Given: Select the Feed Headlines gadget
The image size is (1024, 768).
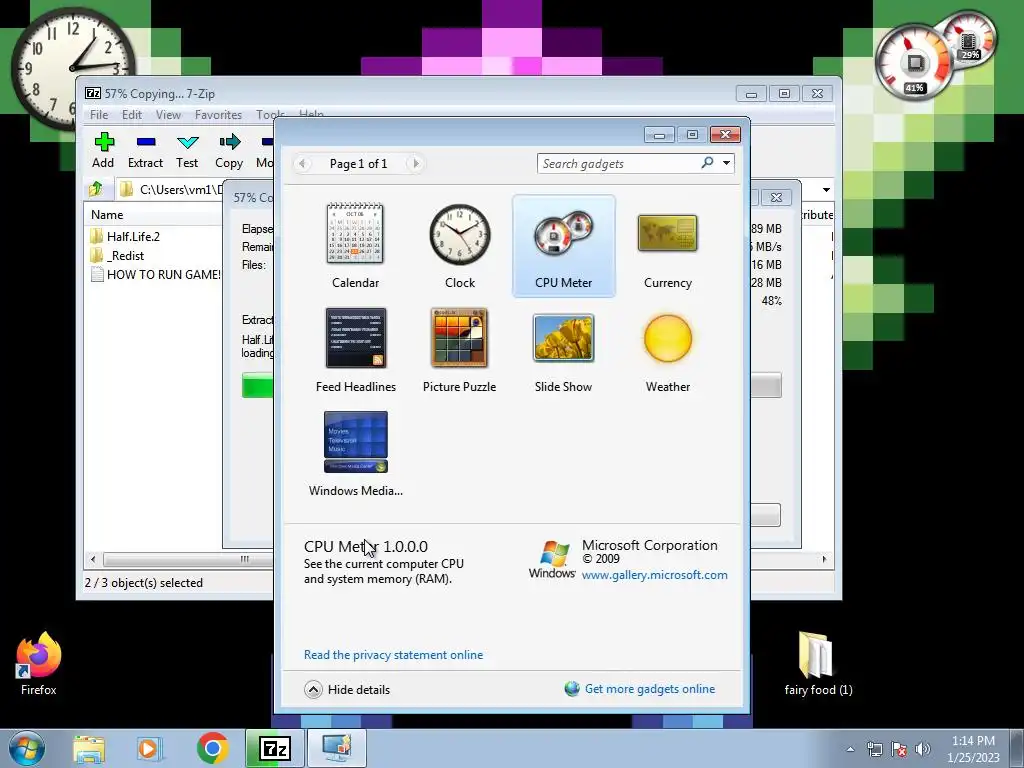Looking at the screenshot, I should [355, 349].
